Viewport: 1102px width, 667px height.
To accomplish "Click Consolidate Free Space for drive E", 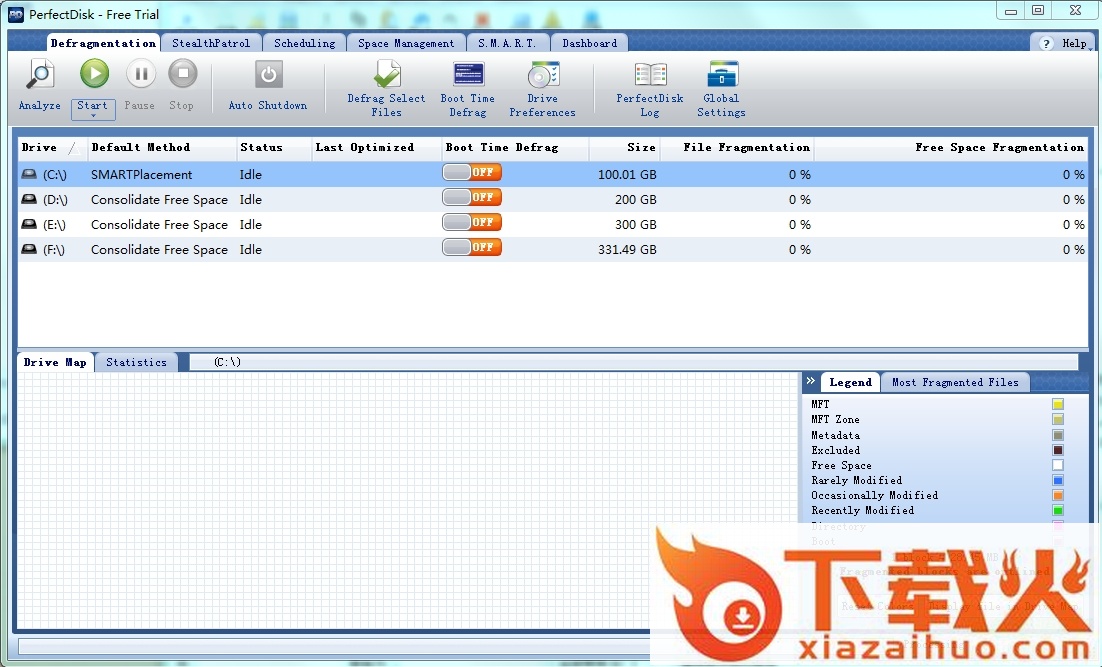I will tap(160, 225).
